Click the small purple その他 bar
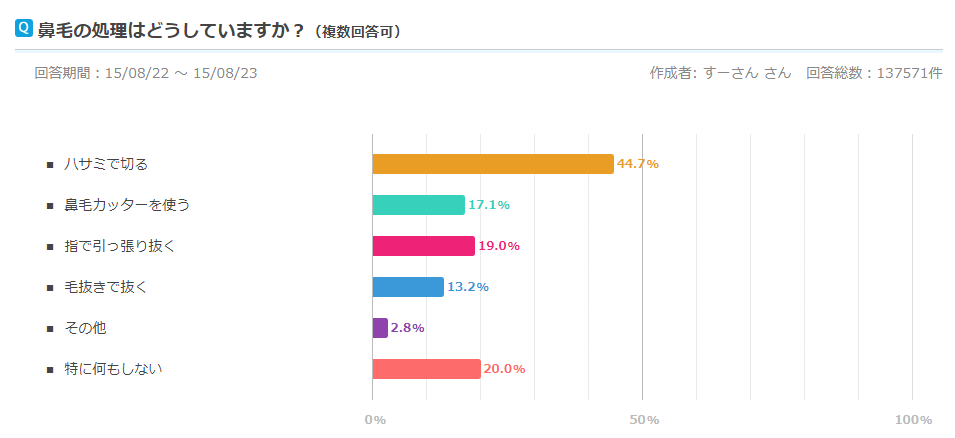 380,328
